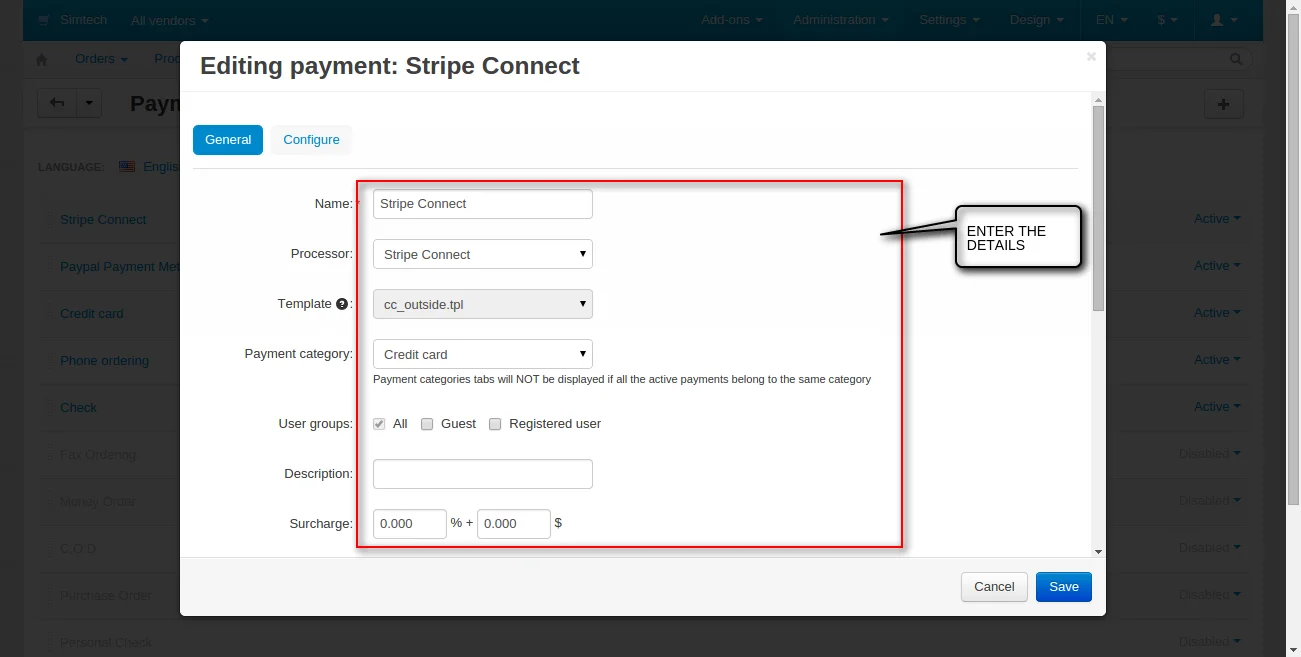Open the dropdown caret next to back arrow
The width and height of the screenshot is (1301, 657).
pyautogui.click(x=89, y=103)
